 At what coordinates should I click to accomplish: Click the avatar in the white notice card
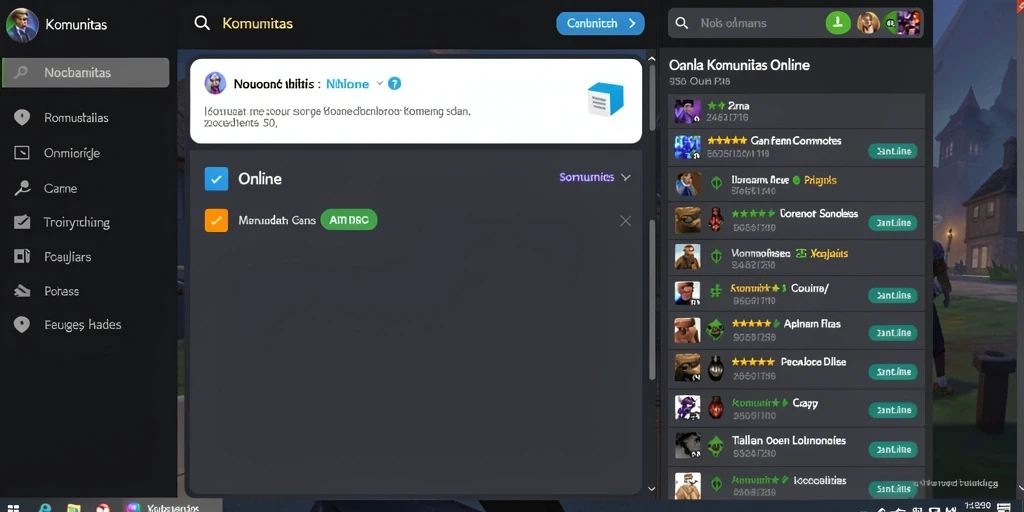point(216,83)
